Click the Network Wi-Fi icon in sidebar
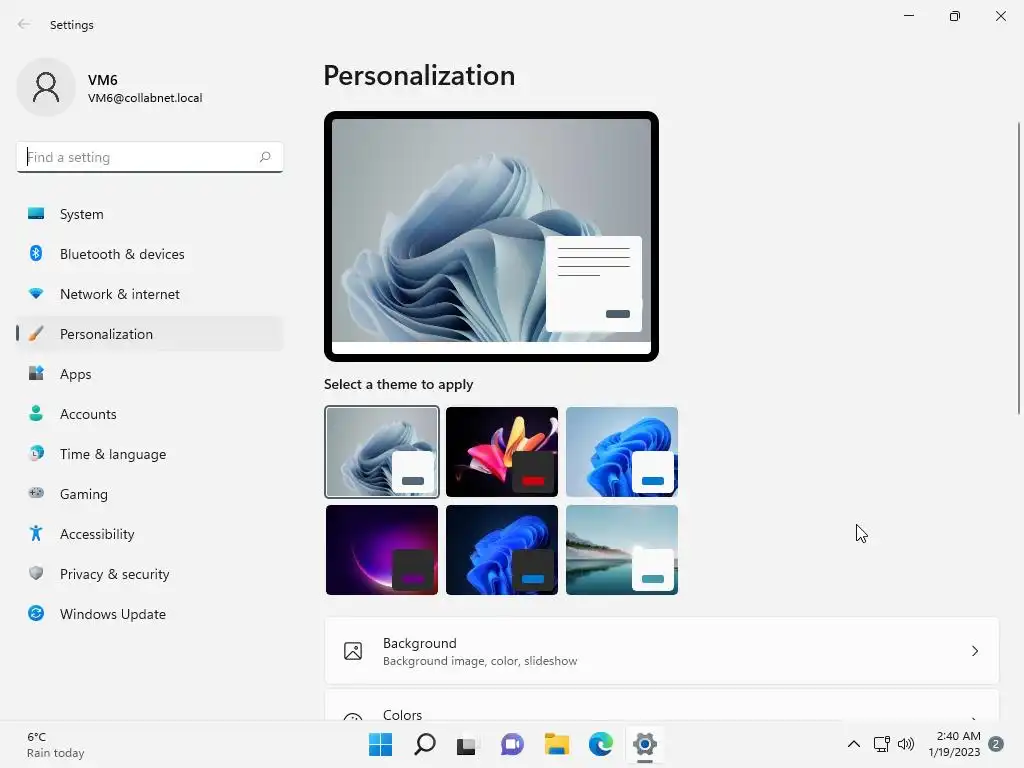This screenshot has width=1024, height=768. [36, 294]
